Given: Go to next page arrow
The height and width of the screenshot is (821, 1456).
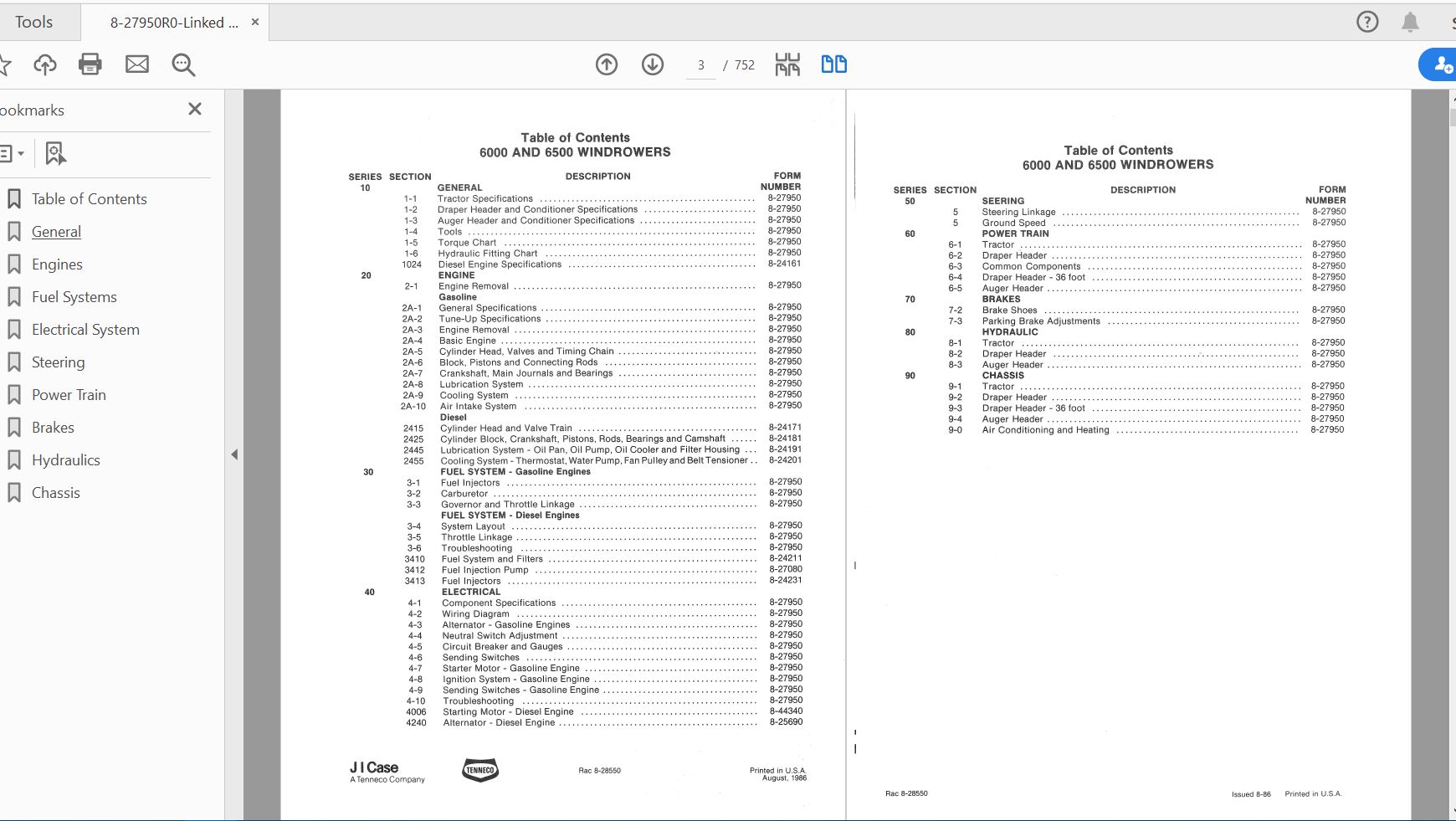Looking at the screenshot, I should coord(653,64).
